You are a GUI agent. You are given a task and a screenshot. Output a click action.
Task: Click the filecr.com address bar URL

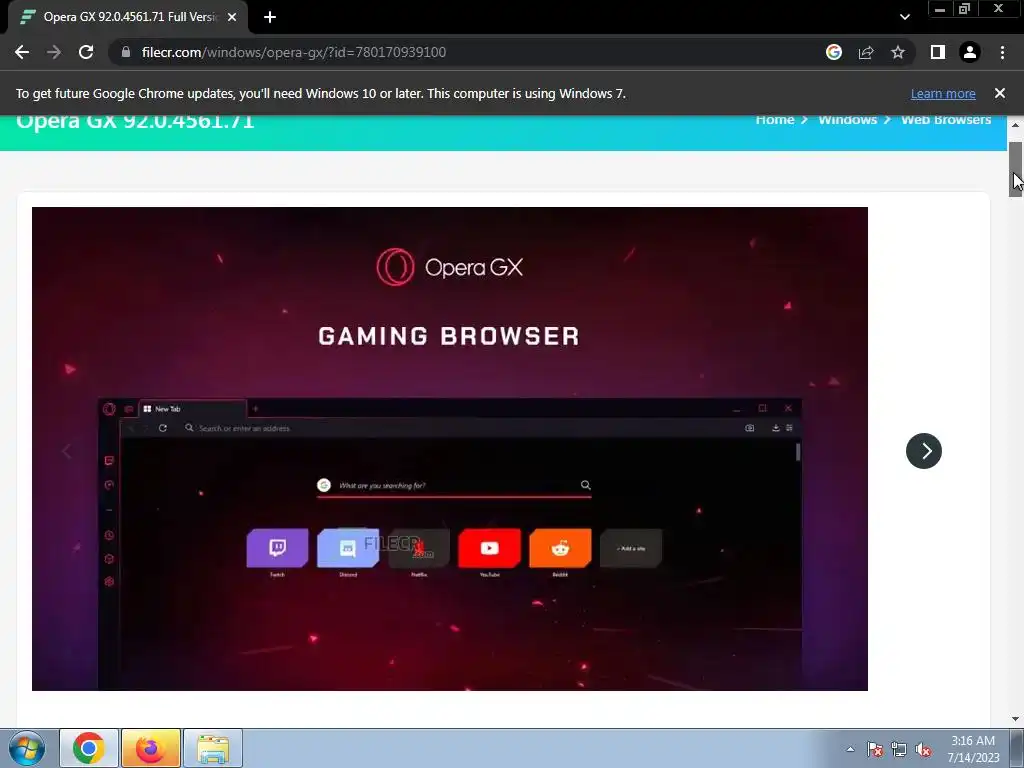pos(294,52)
